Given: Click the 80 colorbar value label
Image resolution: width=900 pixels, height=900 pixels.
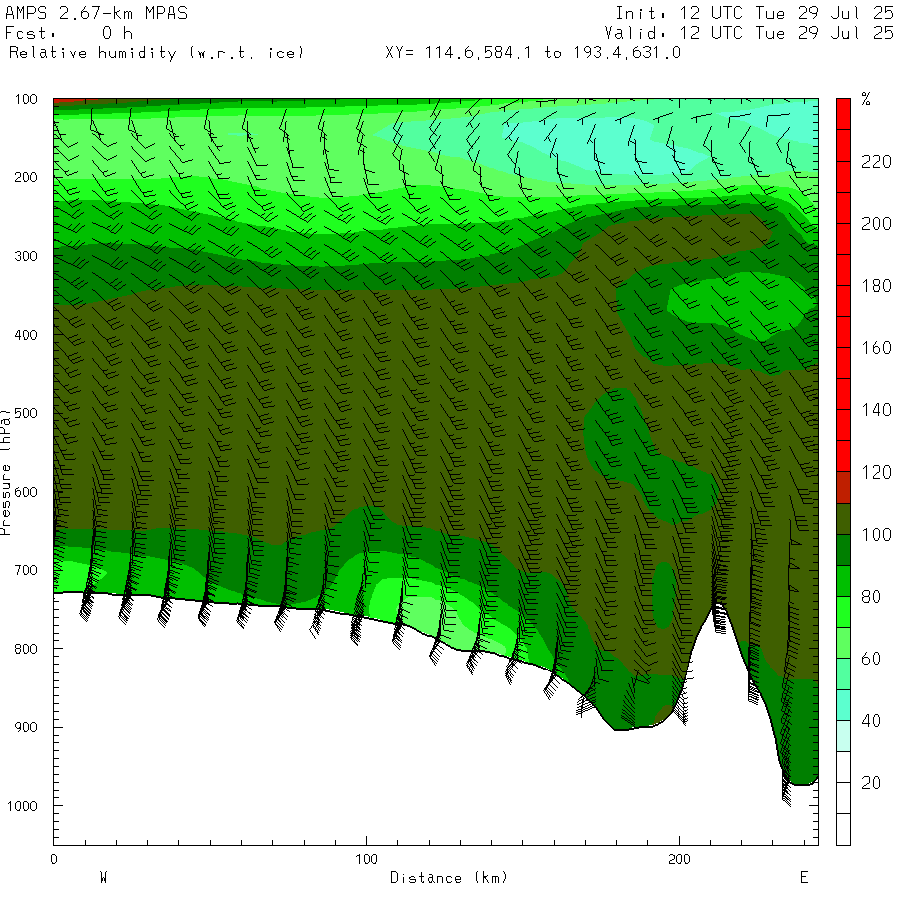Looking at the screenshot, I should pos(871,597).
